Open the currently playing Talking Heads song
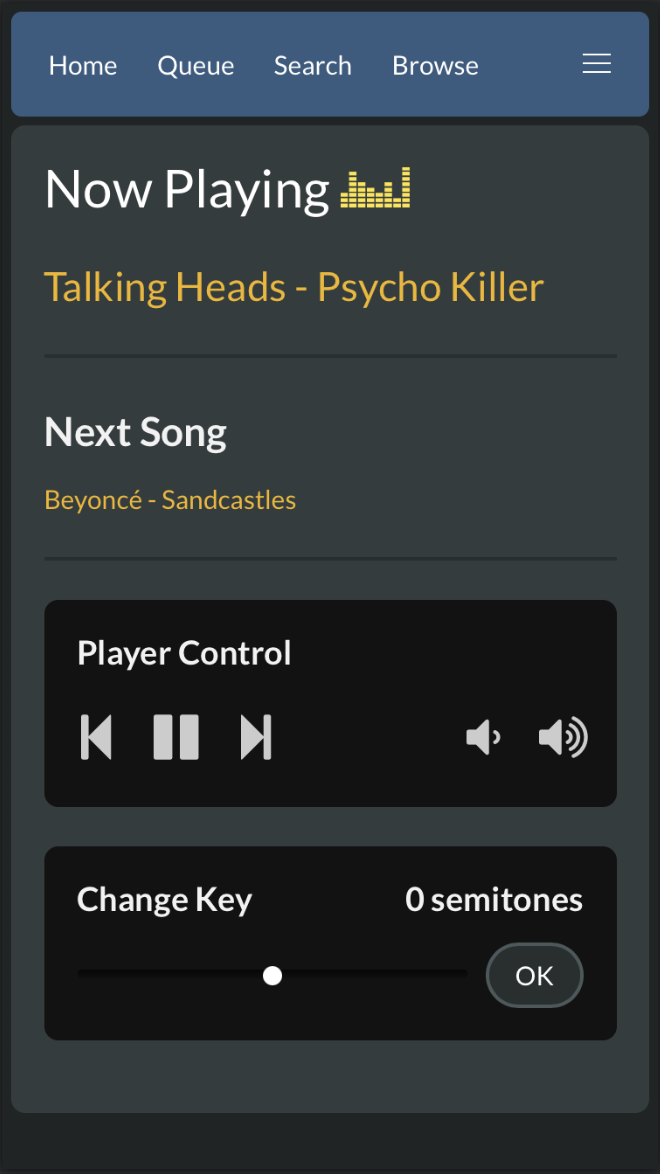Viewport: 660px width, 1174px height. 293,287
